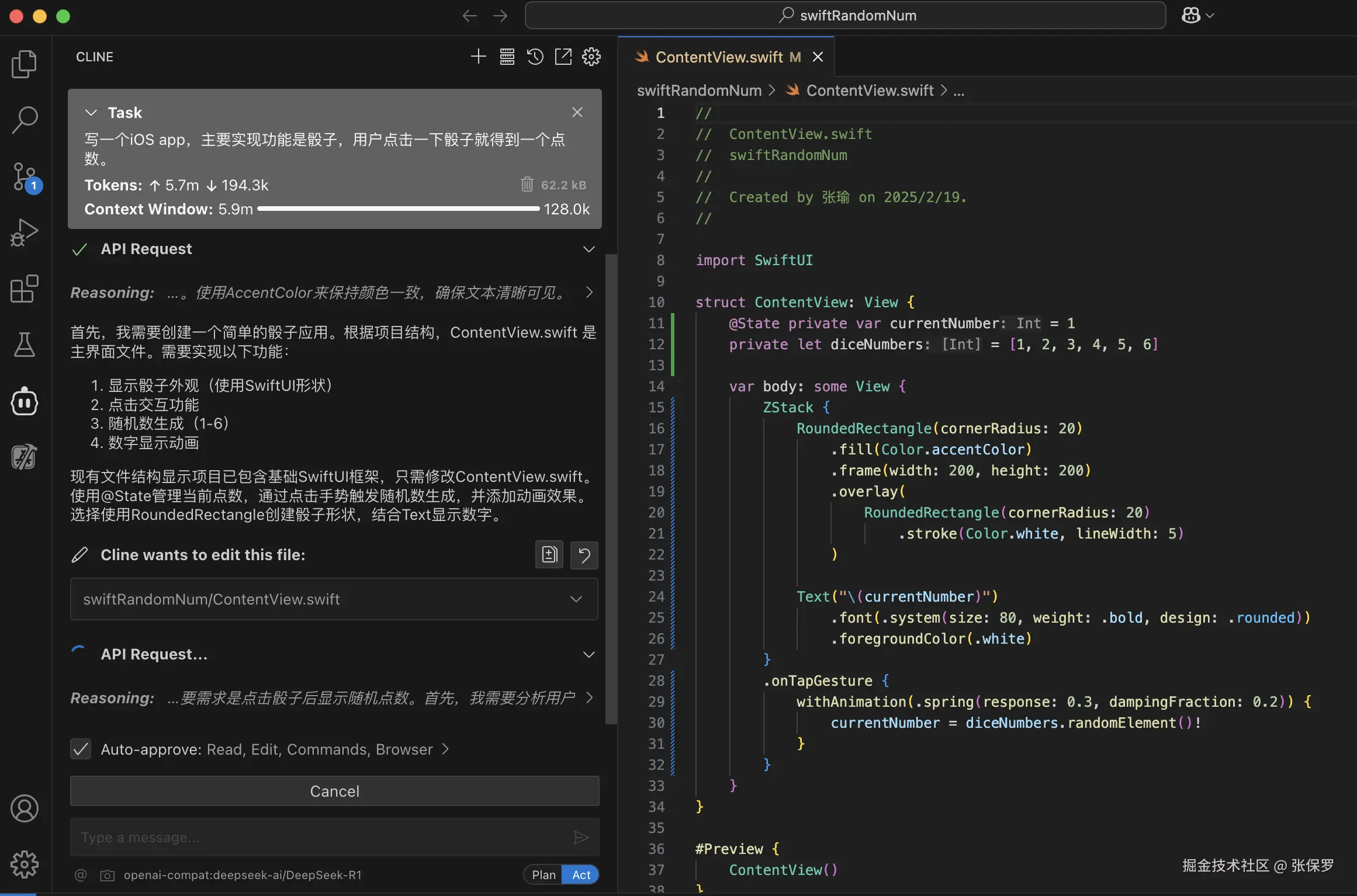The width and height of the screenshot is (1357, 896).
Task: Open Run and Debug view
Action: pos(24,232)
